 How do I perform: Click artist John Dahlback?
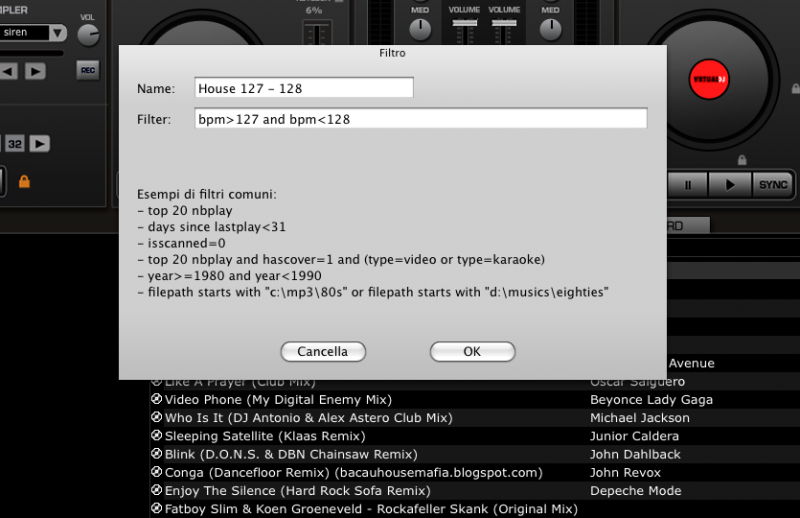point(635,454)
